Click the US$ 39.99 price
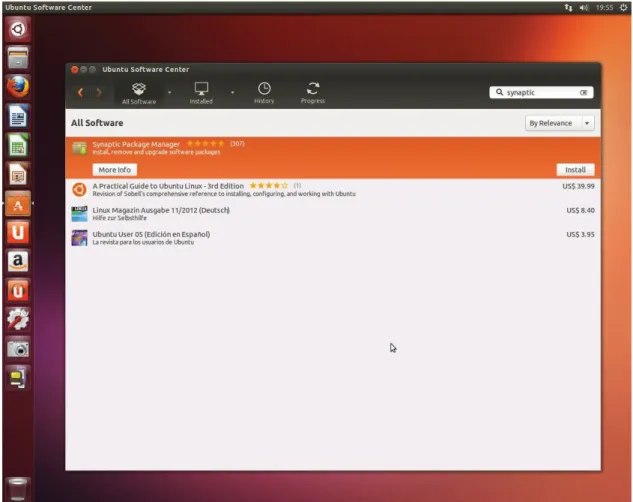Screen dimensions: 633x502 [578, 186]
